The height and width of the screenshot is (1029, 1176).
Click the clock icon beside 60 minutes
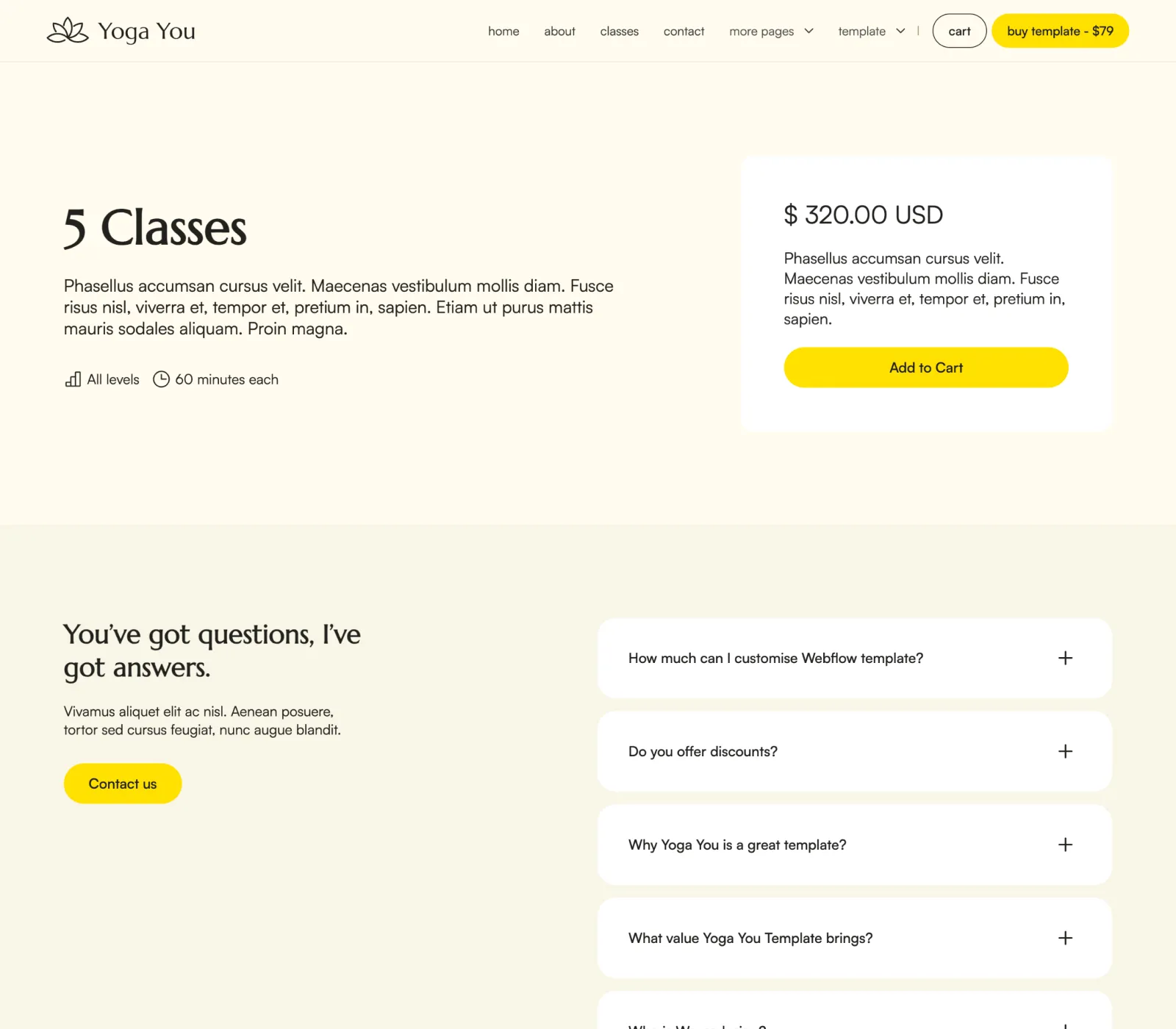tap(161, 379)
